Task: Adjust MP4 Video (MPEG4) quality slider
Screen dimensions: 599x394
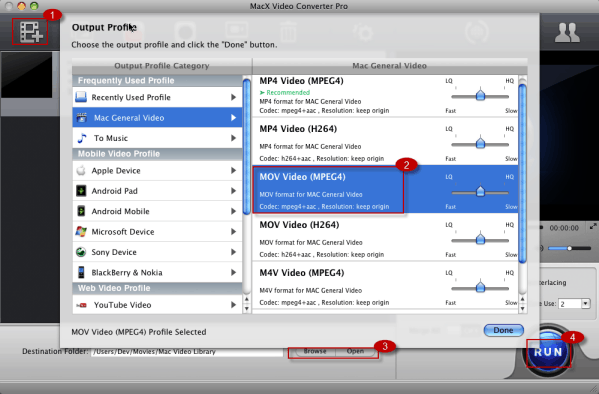Action: point(480,96)
